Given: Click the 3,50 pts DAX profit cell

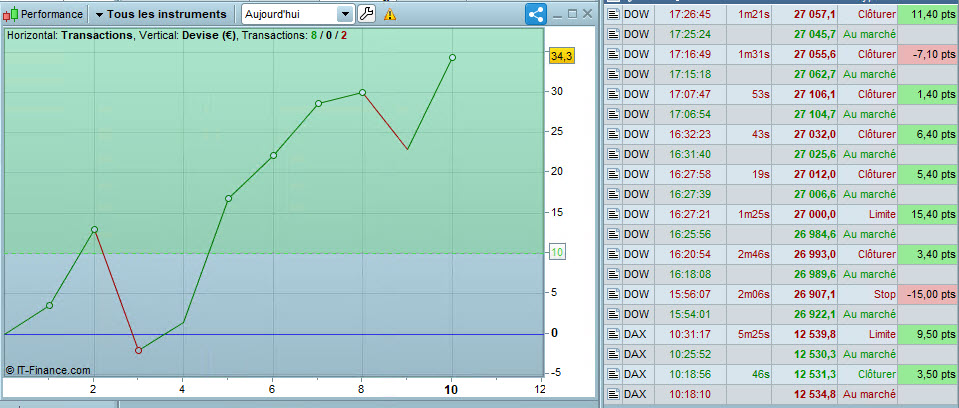Looking at the screenshot, I should tap(927, 374).
